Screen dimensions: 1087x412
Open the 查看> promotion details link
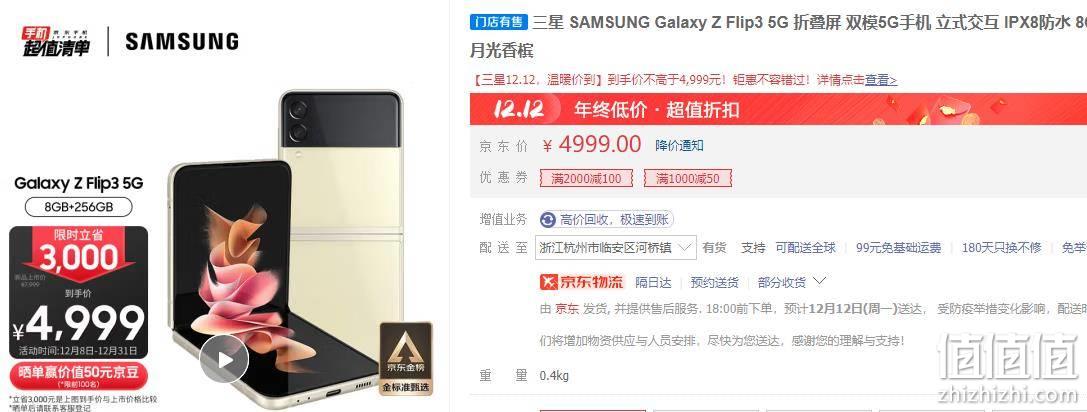click(880, 80)
